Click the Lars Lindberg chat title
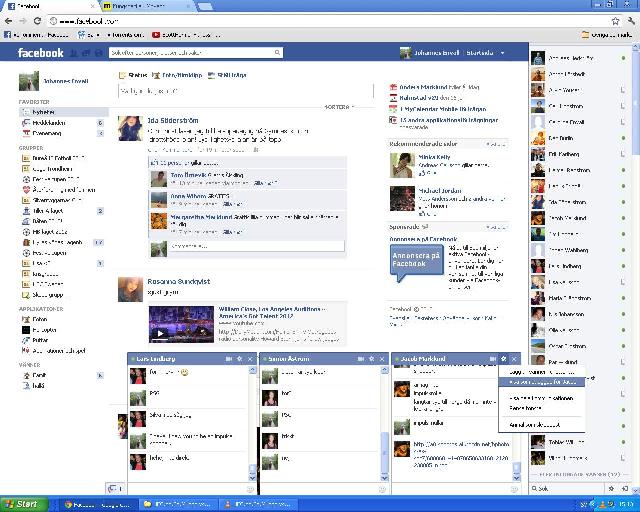640x512 pixels. pyautogui.click(x=156, y=359)
